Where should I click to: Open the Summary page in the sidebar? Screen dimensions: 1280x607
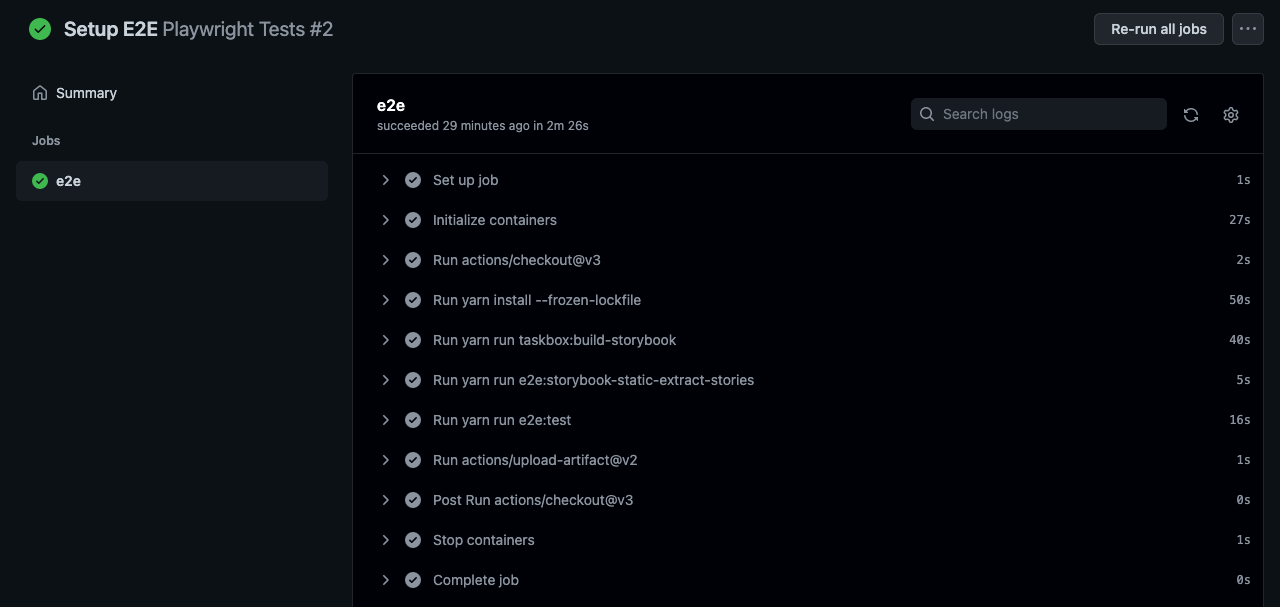coord(86,93)
